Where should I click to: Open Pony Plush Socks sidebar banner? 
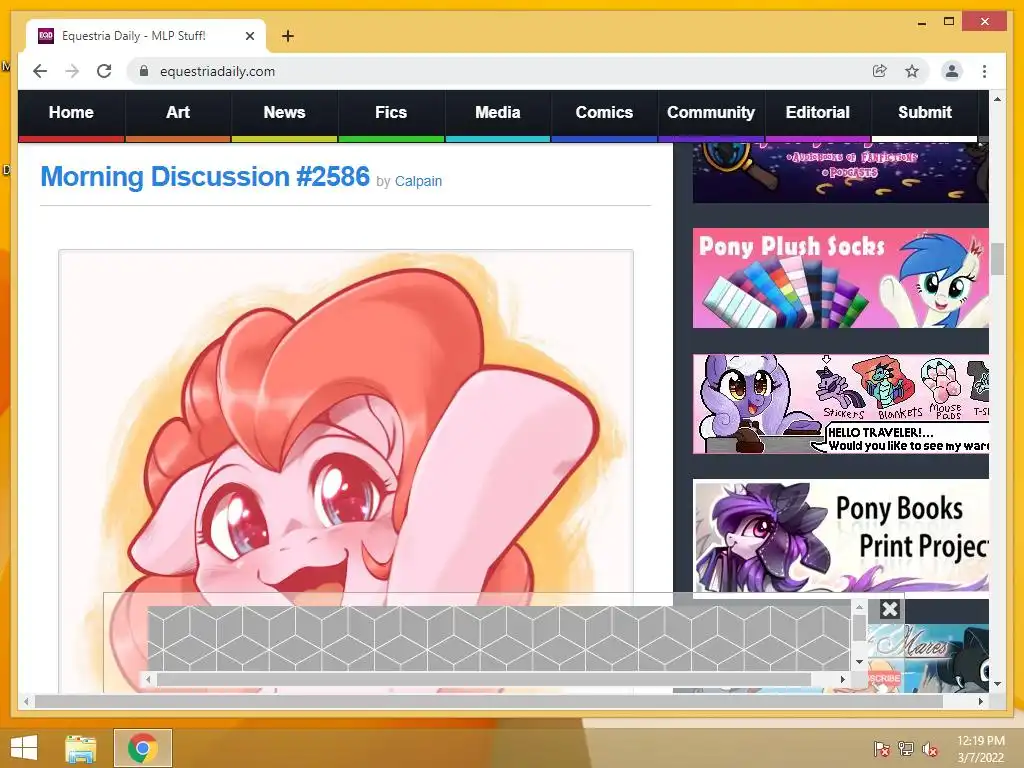point(840,278)
